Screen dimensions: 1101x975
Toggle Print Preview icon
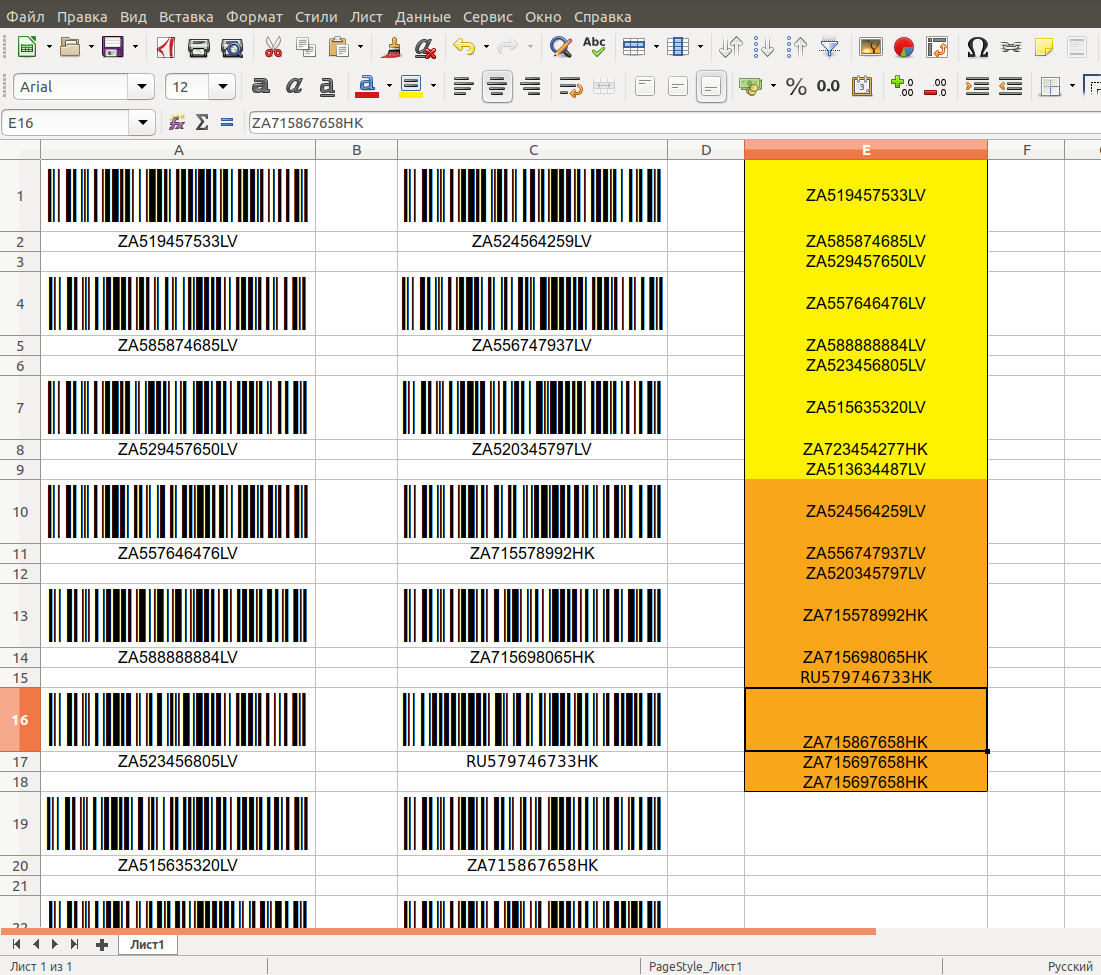tap(232, 47)
